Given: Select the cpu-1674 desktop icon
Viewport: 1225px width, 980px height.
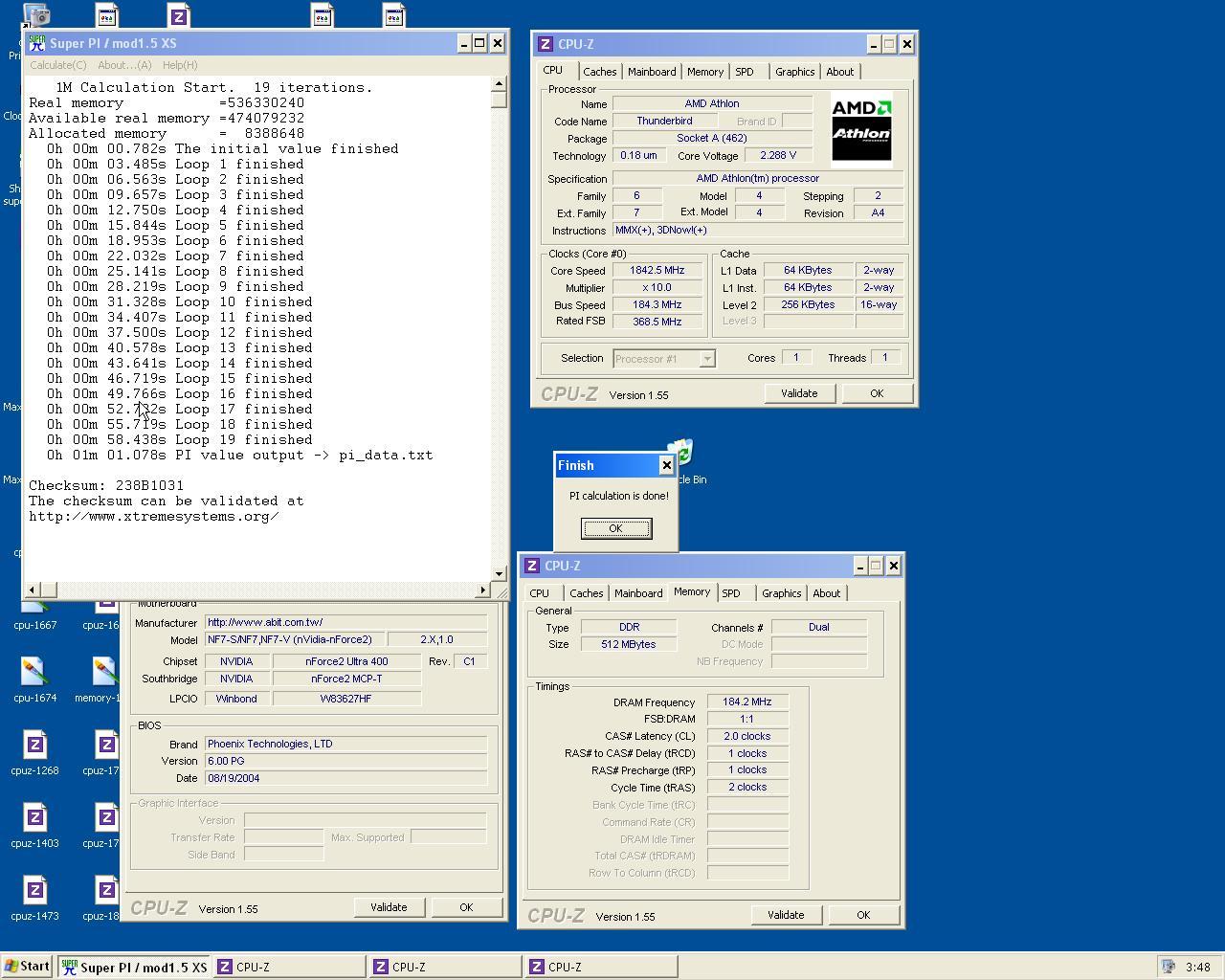Looking at the screenshot, I should coord(34,680).
